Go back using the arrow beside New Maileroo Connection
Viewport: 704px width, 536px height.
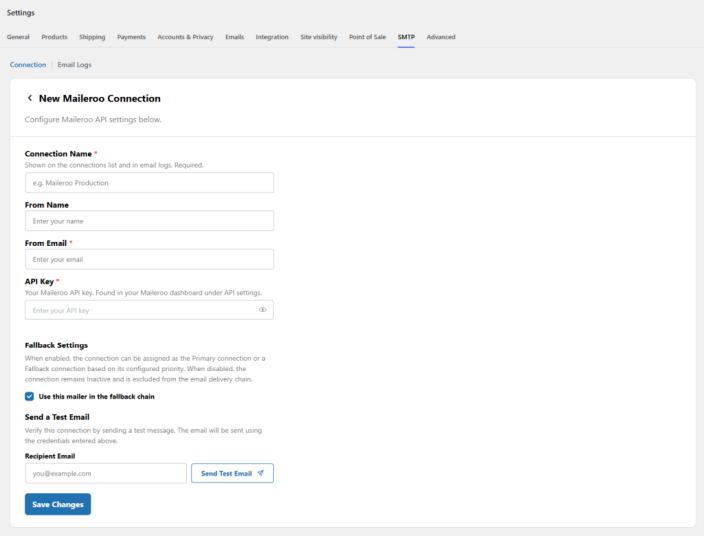coord(30,98)
